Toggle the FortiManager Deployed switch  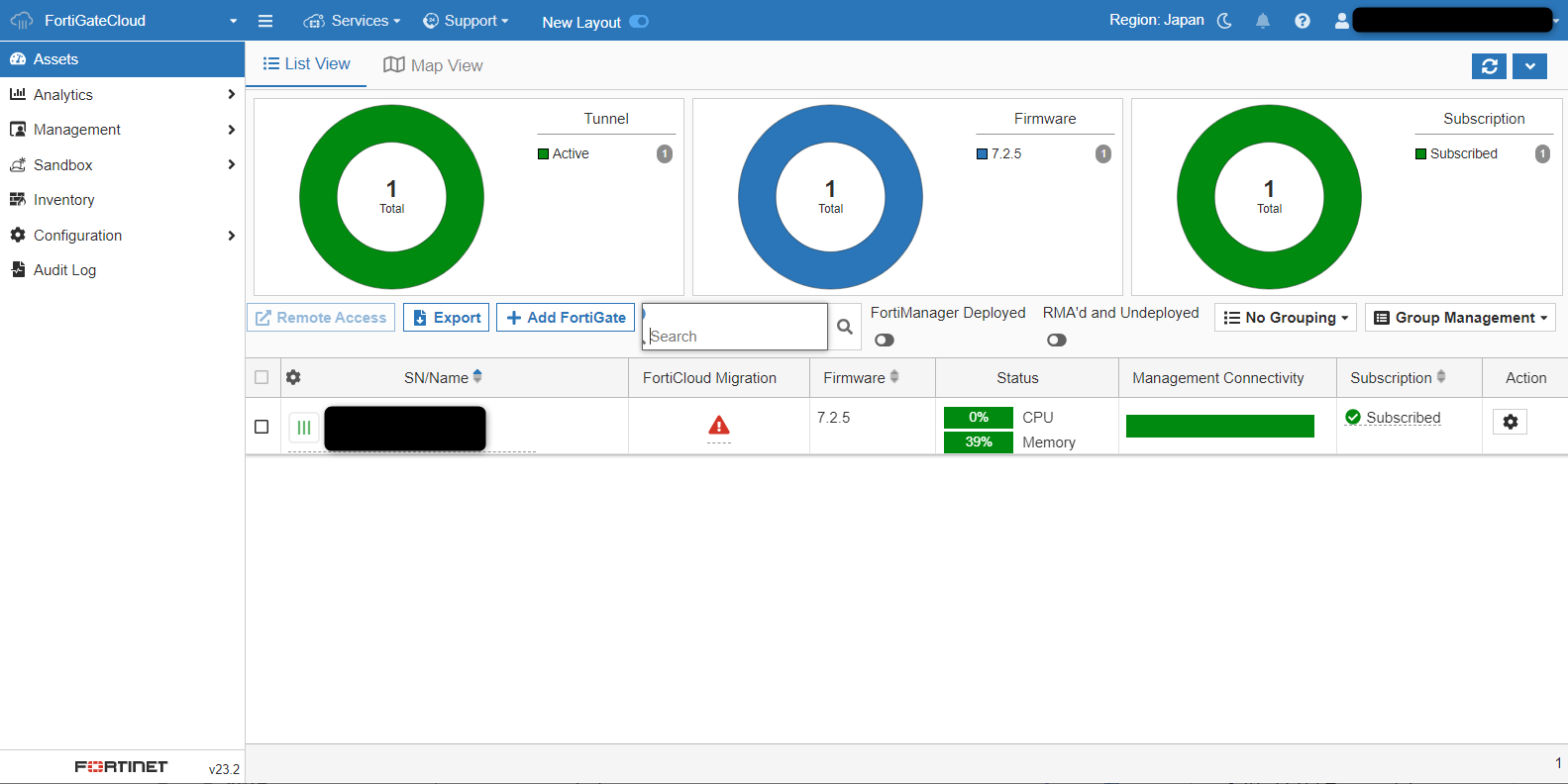[x=885, y=341]
